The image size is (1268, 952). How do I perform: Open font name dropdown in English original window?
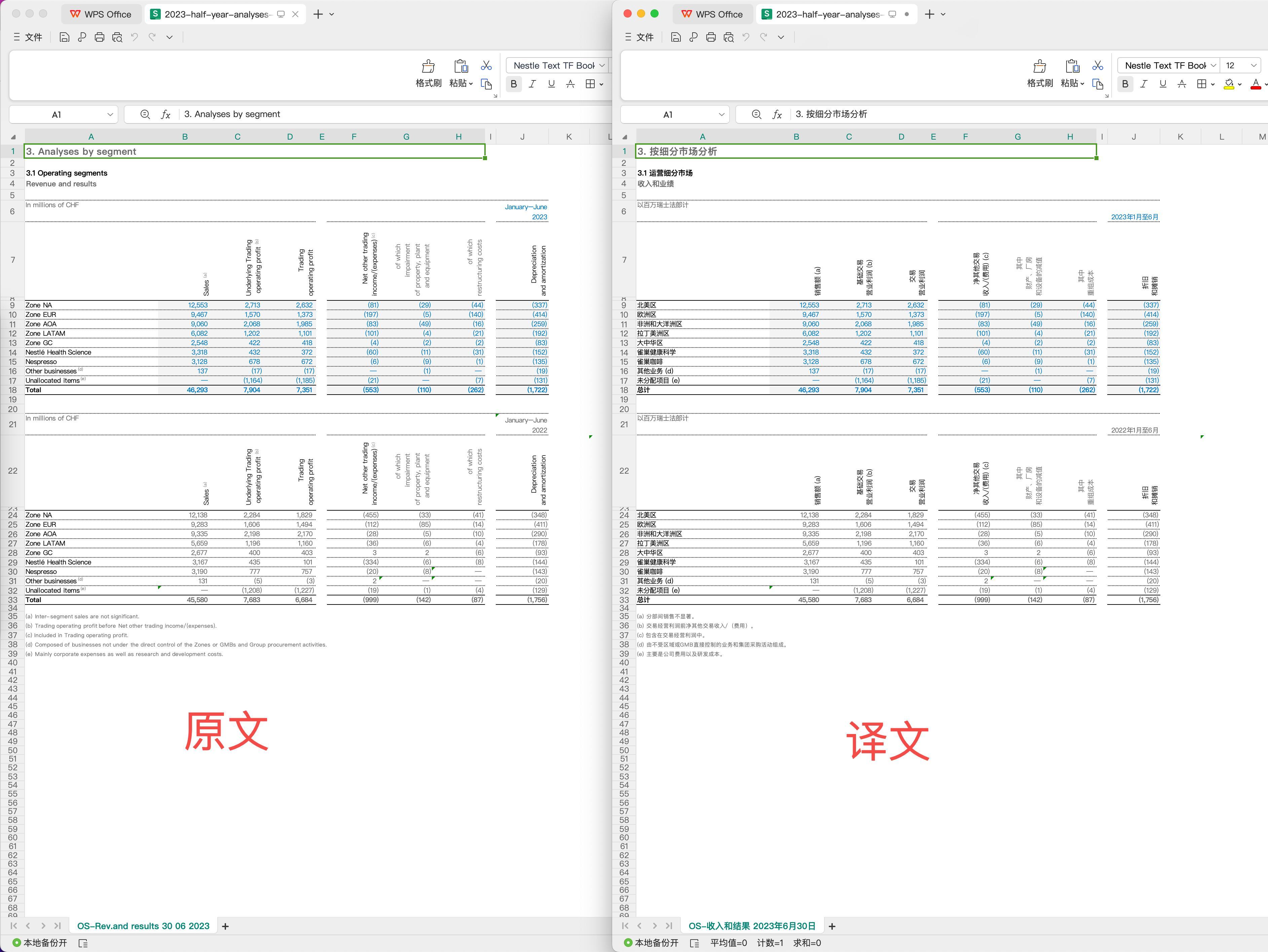coord(602,65)
